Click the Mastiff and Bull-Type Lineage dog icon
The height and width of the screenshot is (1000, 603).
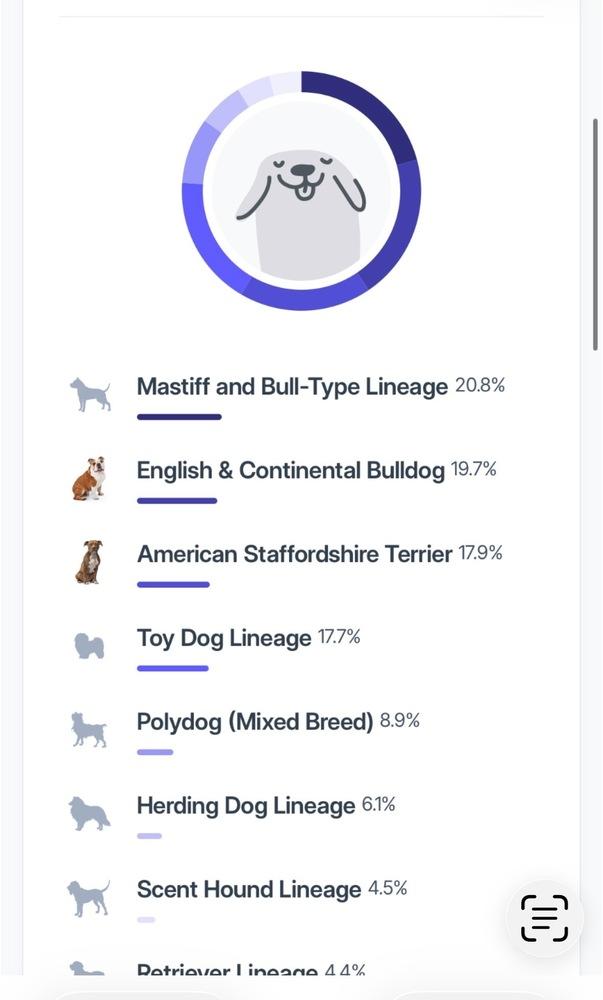coord(90,394)
